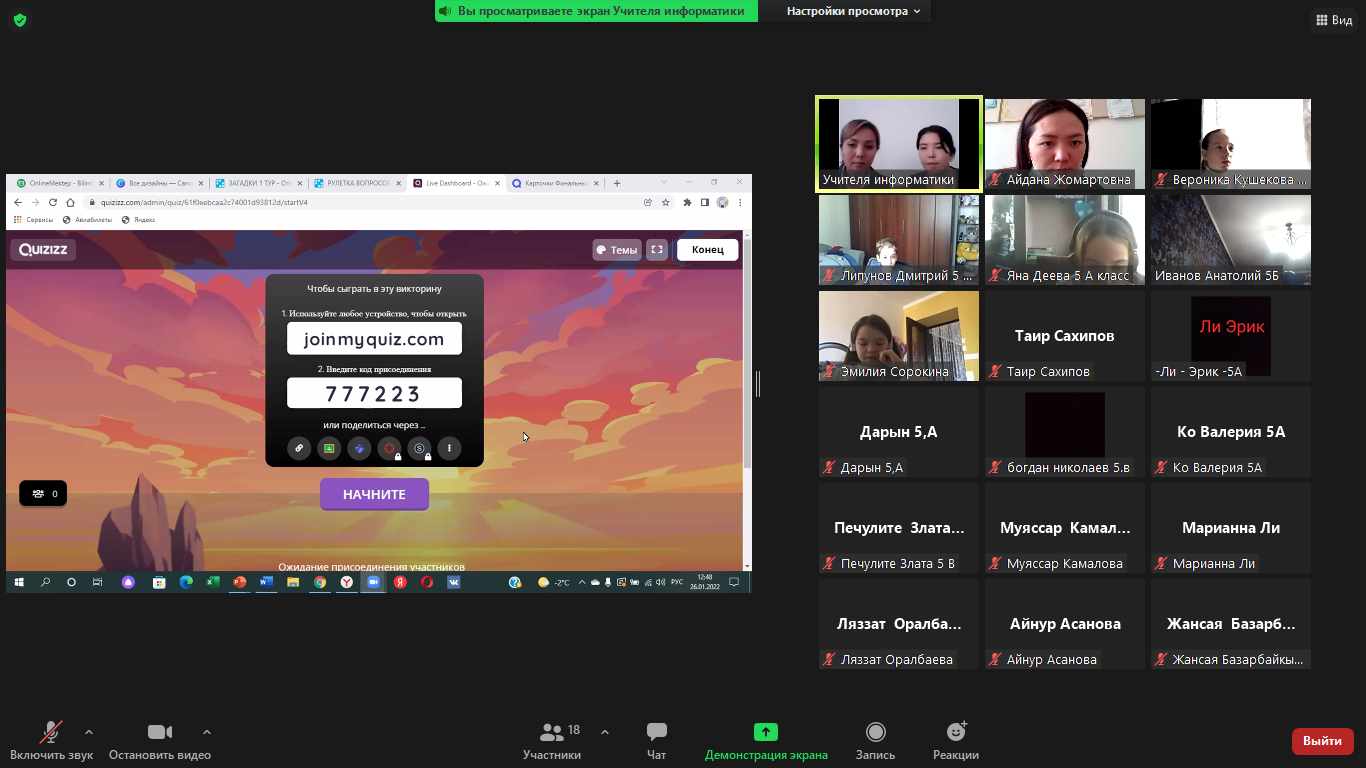Click the green encryption shield icon

click(x=20, y=20)
